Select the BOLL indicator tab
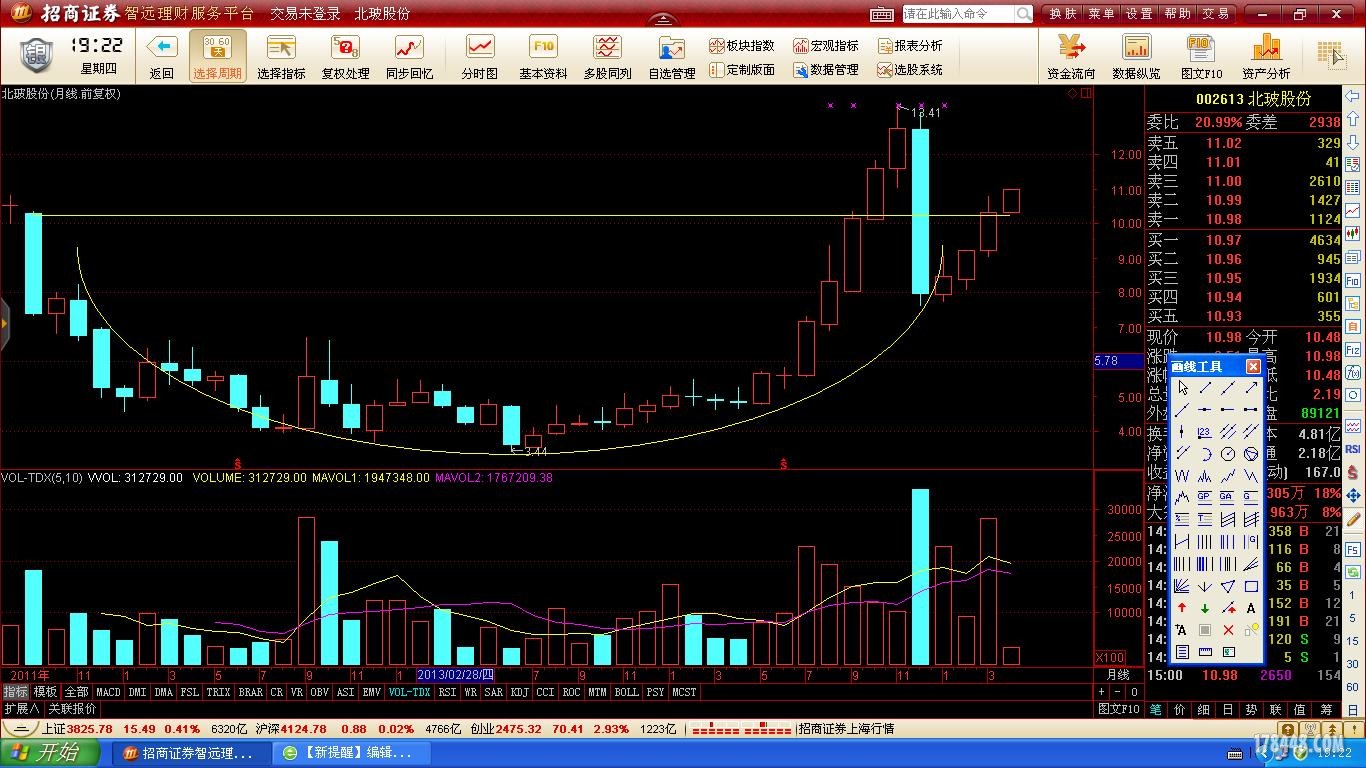The height and width of the screenshot is (768, 1366). [x=626, y=692]
